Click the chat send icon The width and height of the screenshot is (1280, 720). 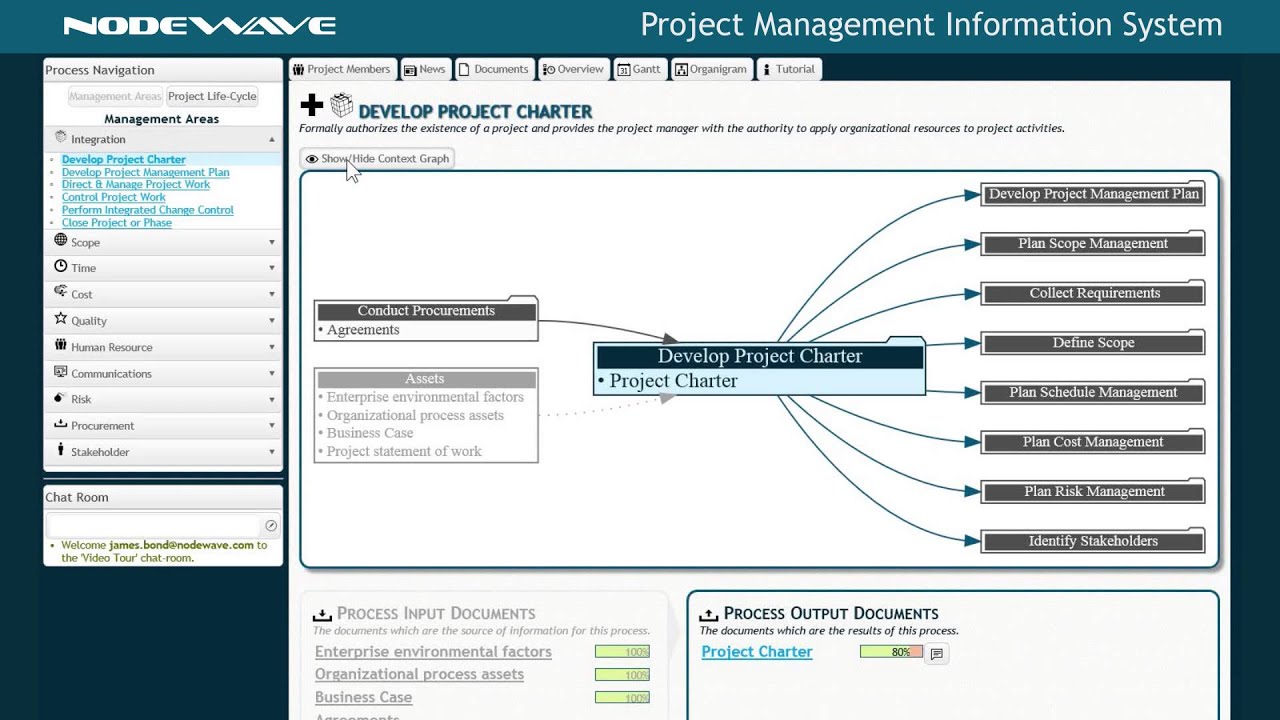(270, 525)
